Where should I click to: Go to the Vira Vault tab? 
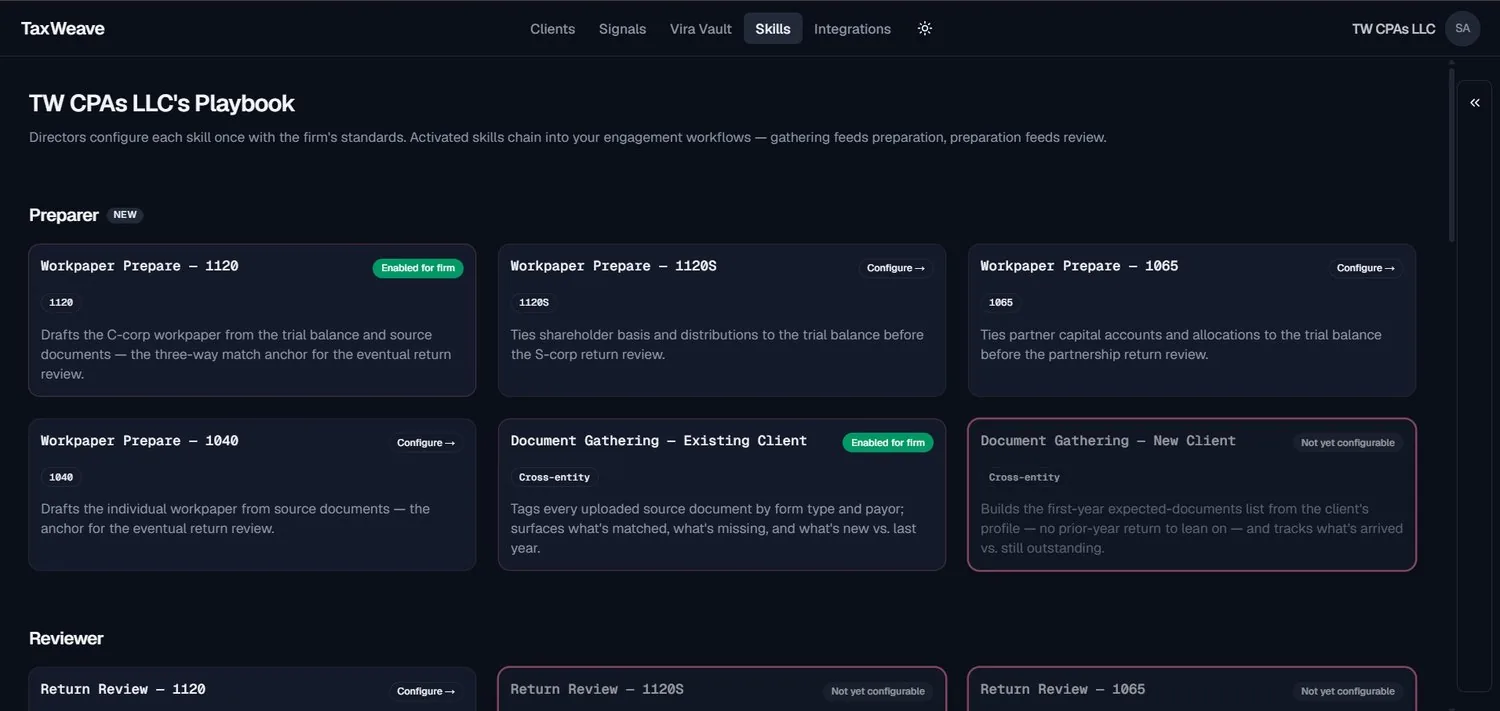(x=701, y=29)
